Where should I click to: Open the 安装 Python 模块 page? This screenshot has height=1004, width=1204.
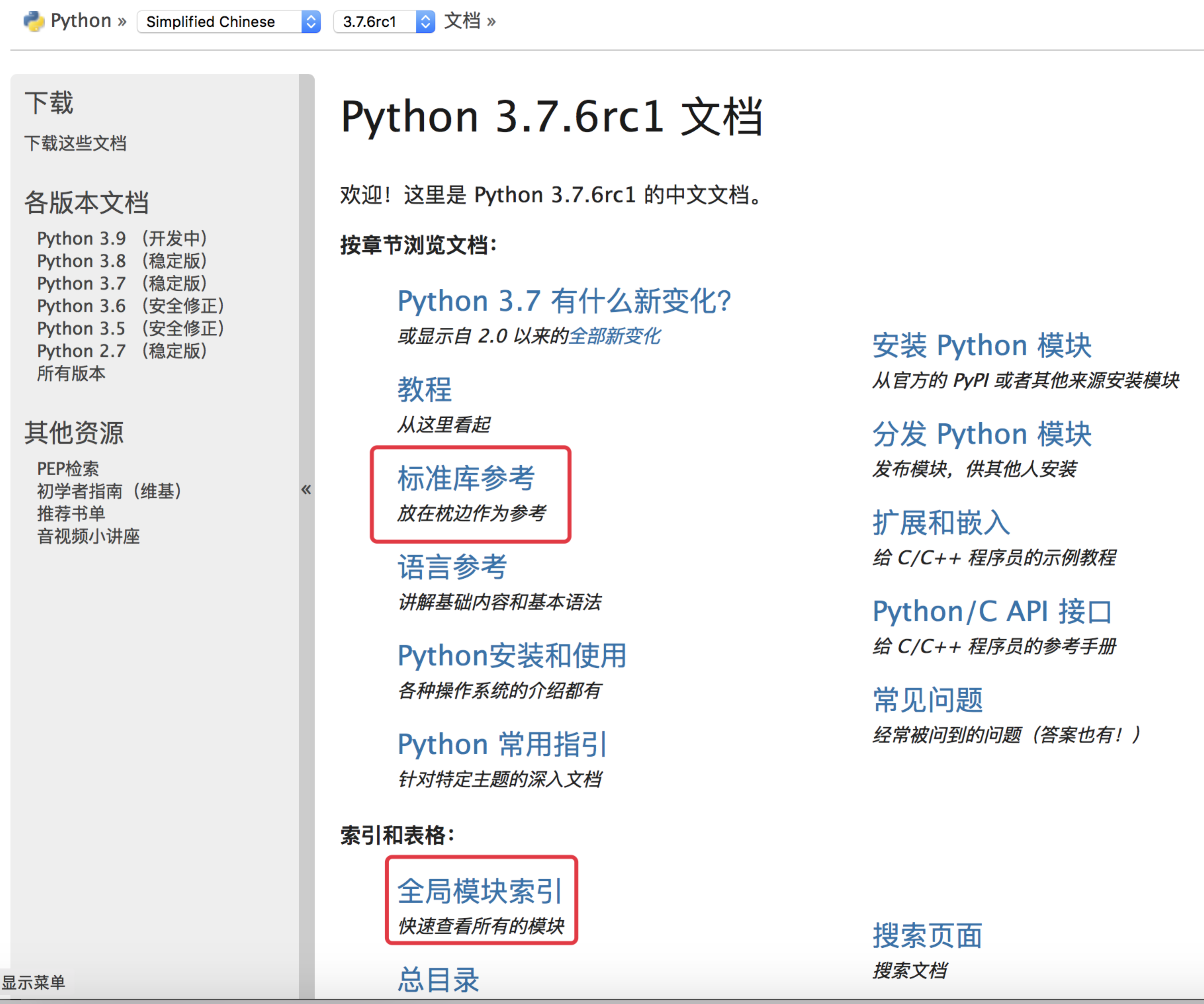click(x=981, y=345)
